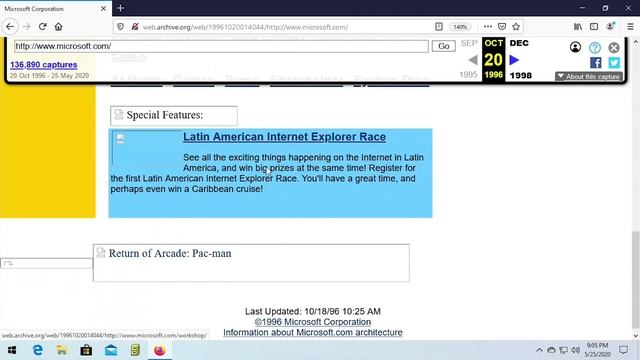Click the Wayback Machine URL input field
The image size is (640, 360).
click(x=221, y=46)
